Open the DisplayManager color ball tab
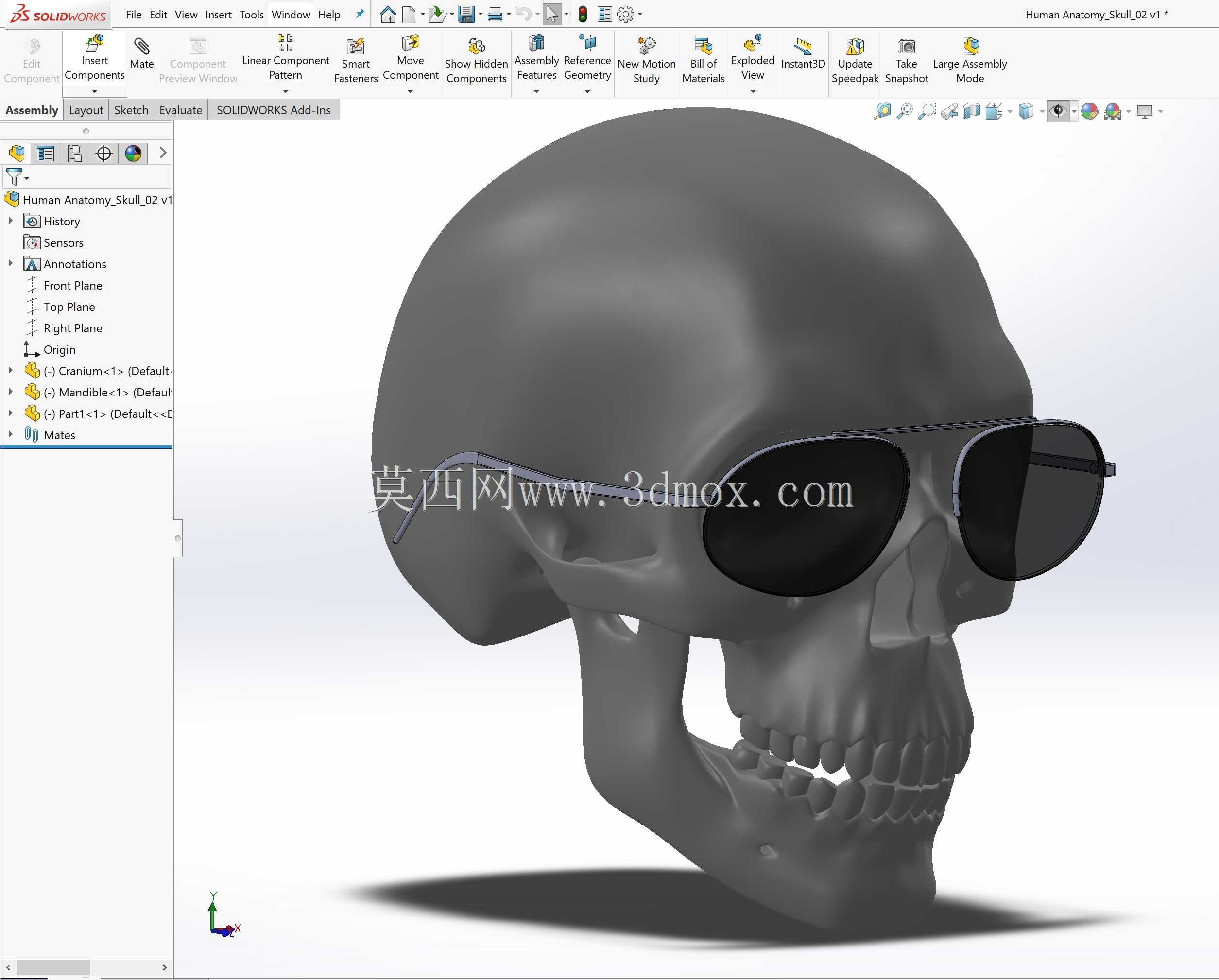Screen dimensions: 1219x980 pos(134,153)
